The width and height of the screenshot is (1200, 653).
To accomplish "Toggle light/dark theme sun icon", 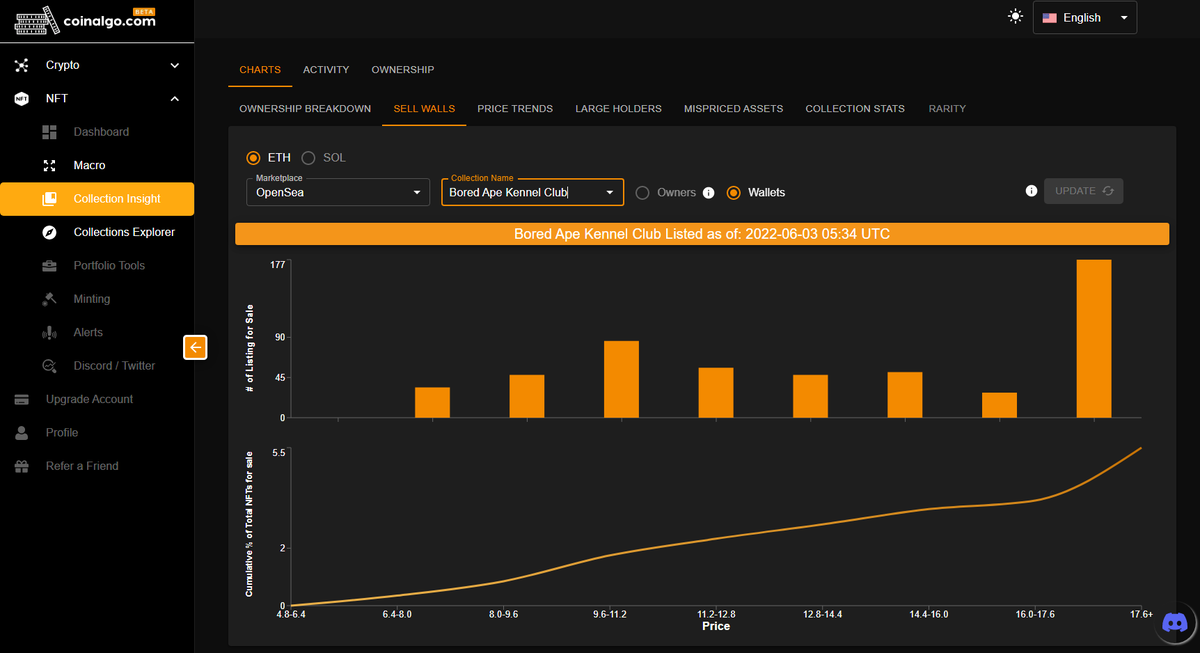I will [1016, 17].
